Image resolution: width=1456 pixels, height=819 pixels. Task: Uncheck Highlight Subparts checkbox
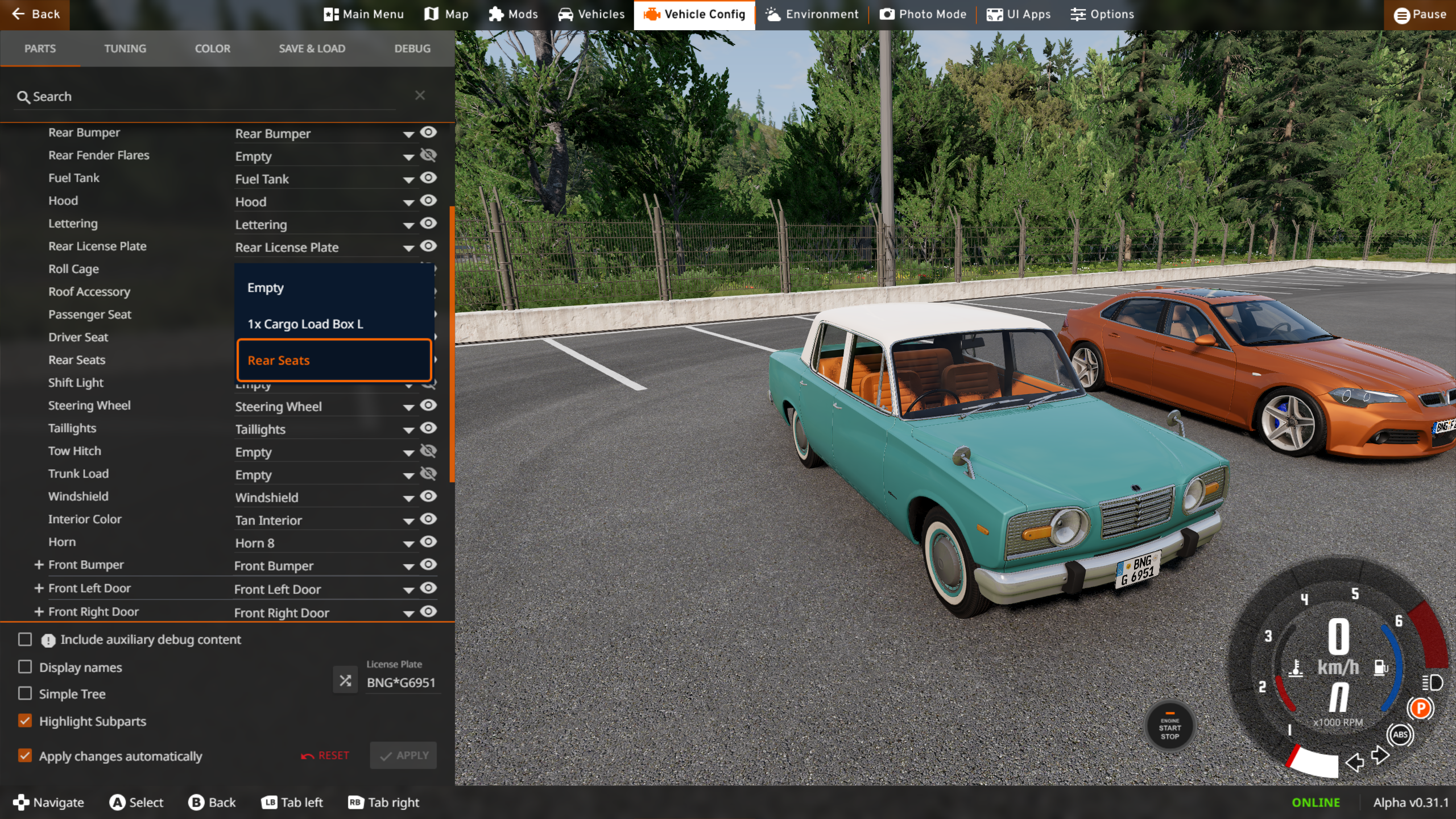point(25,721)
